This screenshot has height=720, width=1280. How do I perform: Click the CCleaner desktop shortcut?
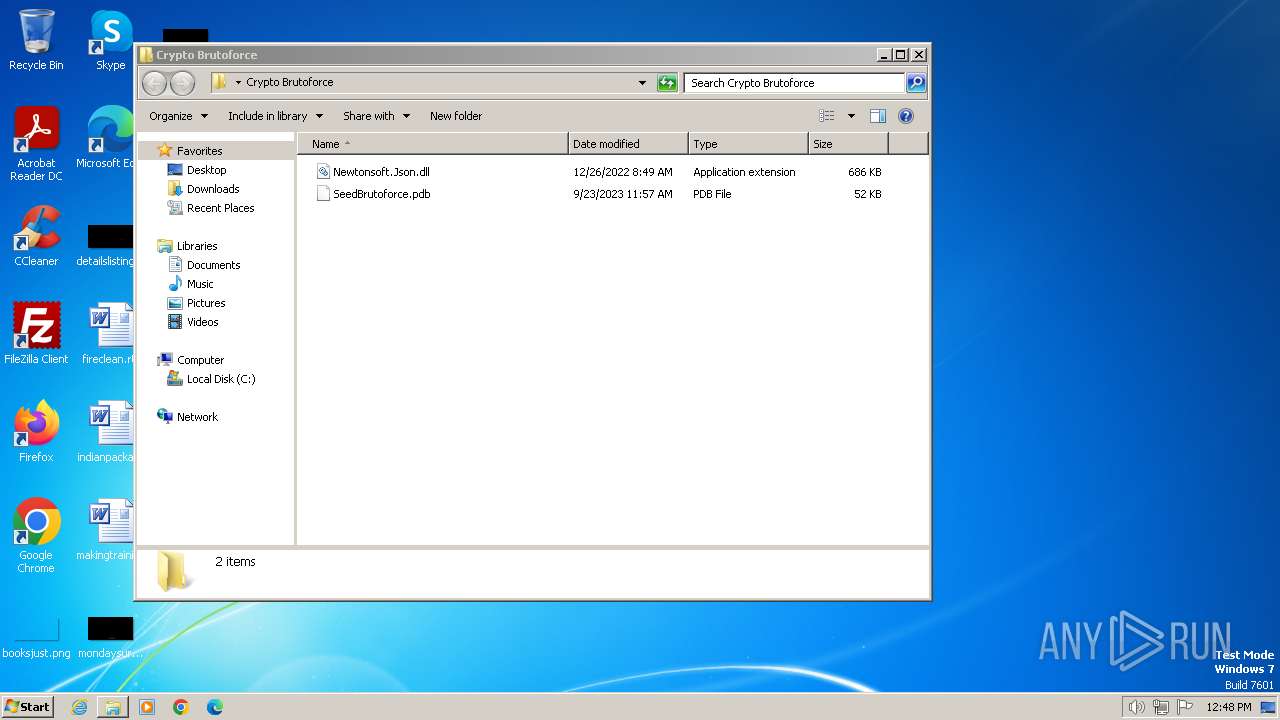coord(36,236)
